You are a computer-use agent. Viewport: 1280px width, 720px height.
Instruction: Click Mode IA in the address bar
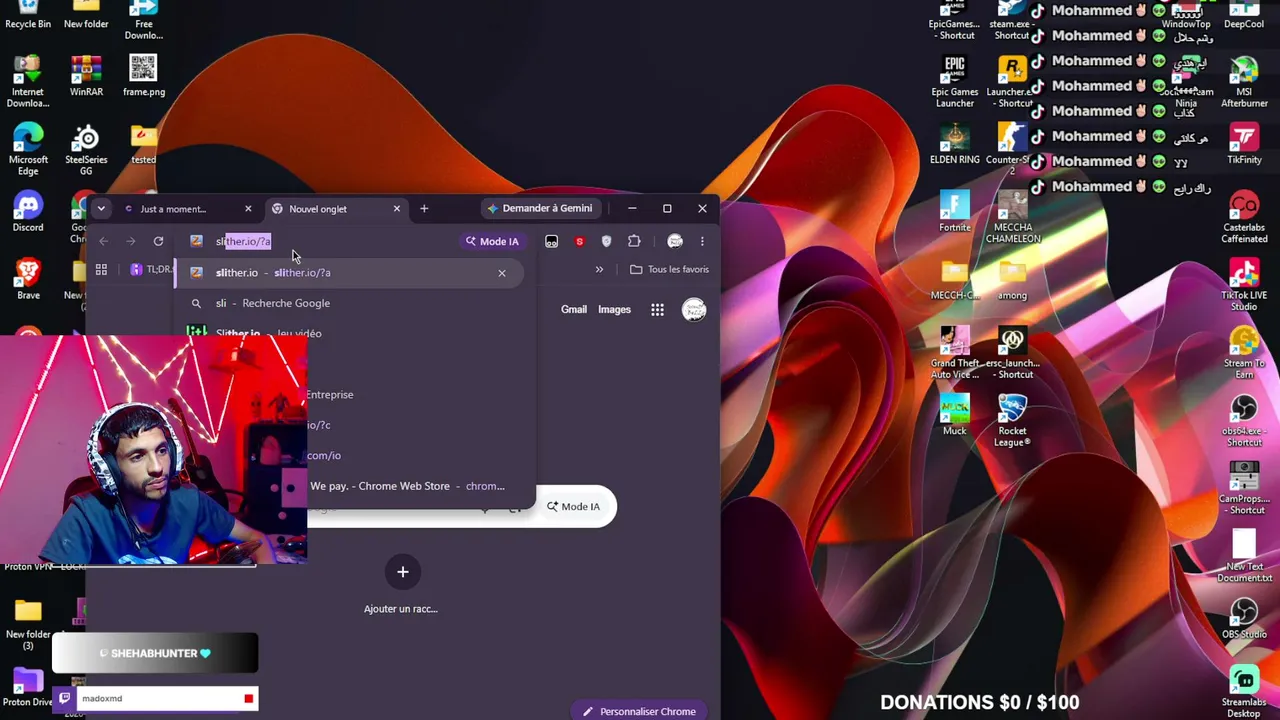(492, 241)
